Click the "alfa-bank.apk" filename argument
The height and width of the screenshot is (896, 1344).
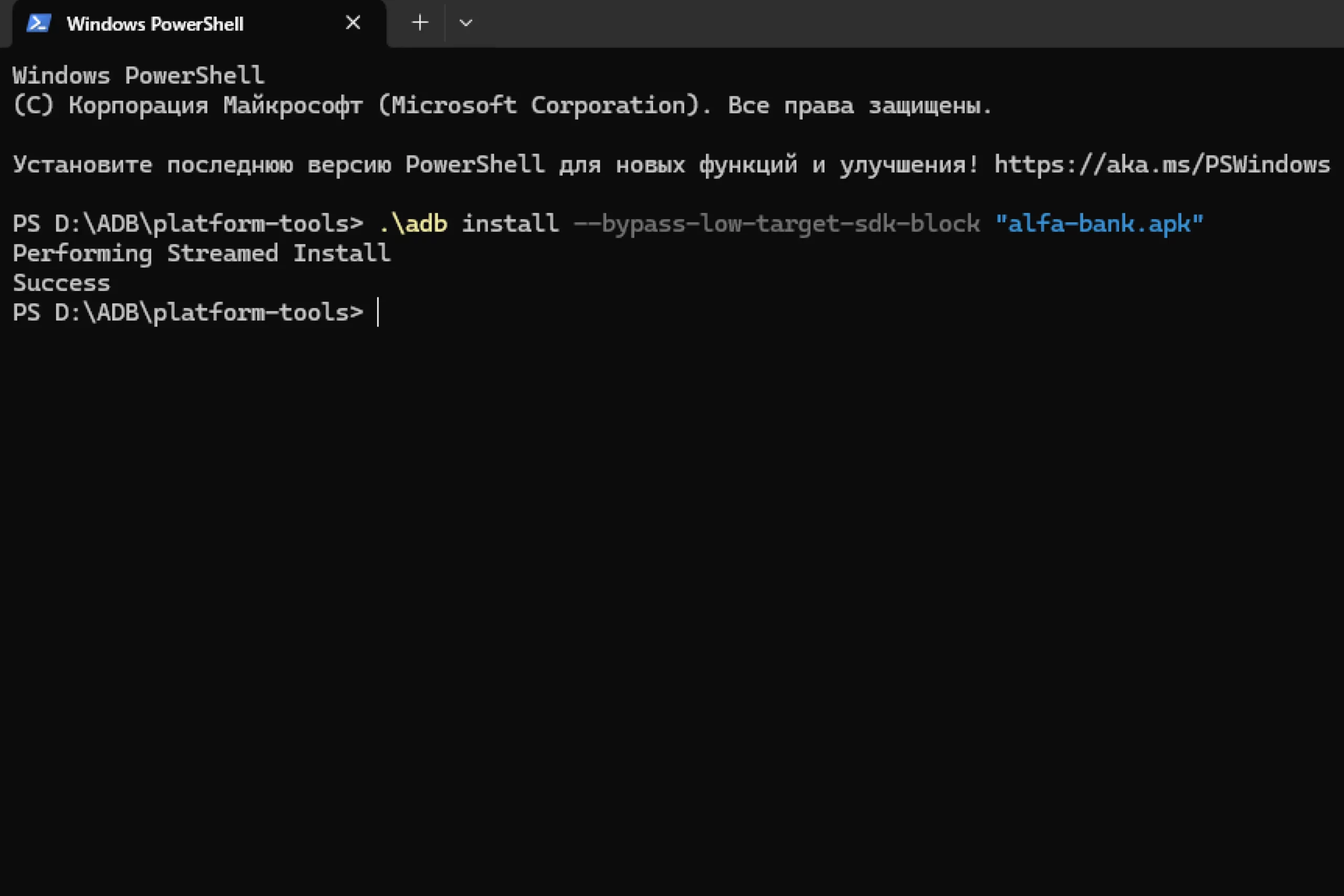click(x=1099, y=224)
